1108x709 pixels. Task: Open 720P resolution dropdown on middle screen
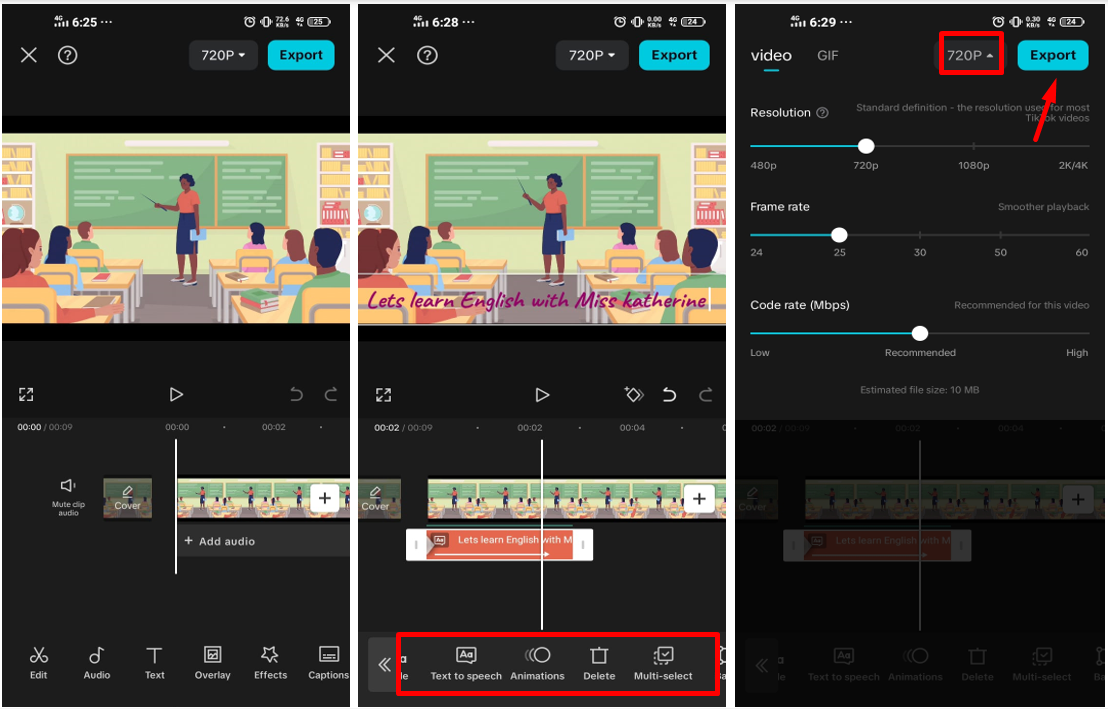click(591, 55)
